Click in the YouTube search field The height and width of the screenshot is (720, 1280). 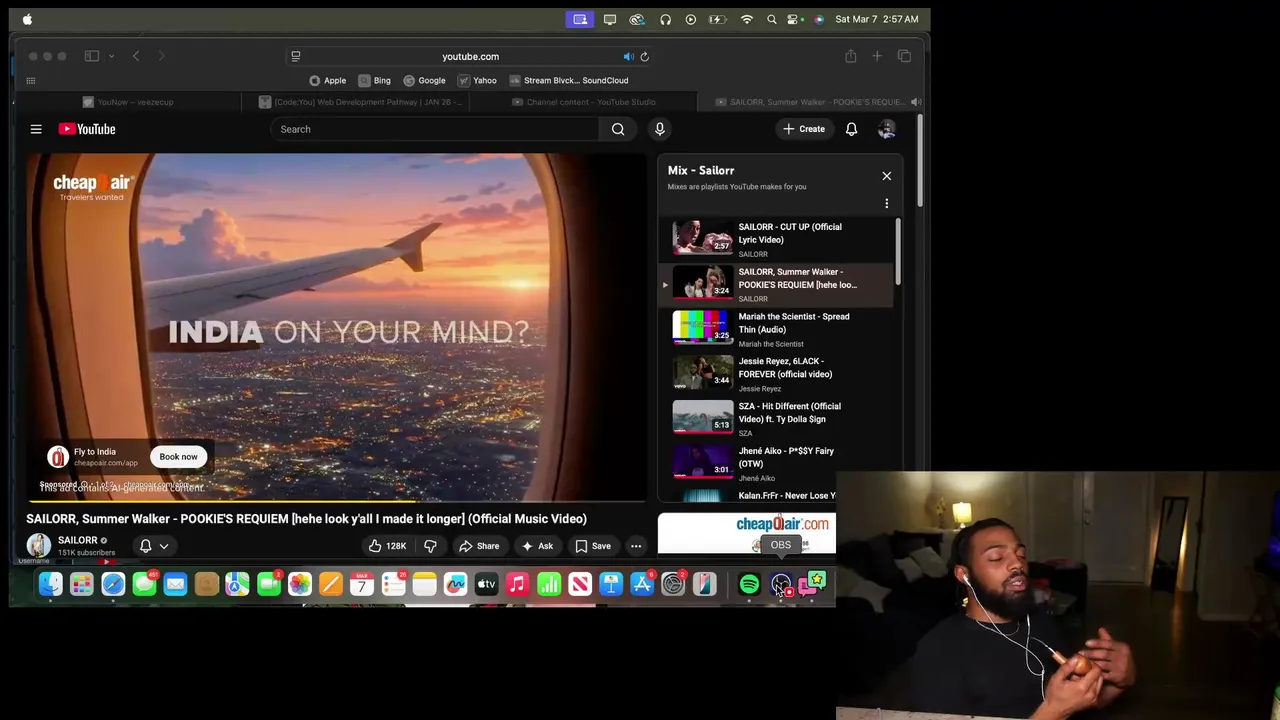click(435, 129)
